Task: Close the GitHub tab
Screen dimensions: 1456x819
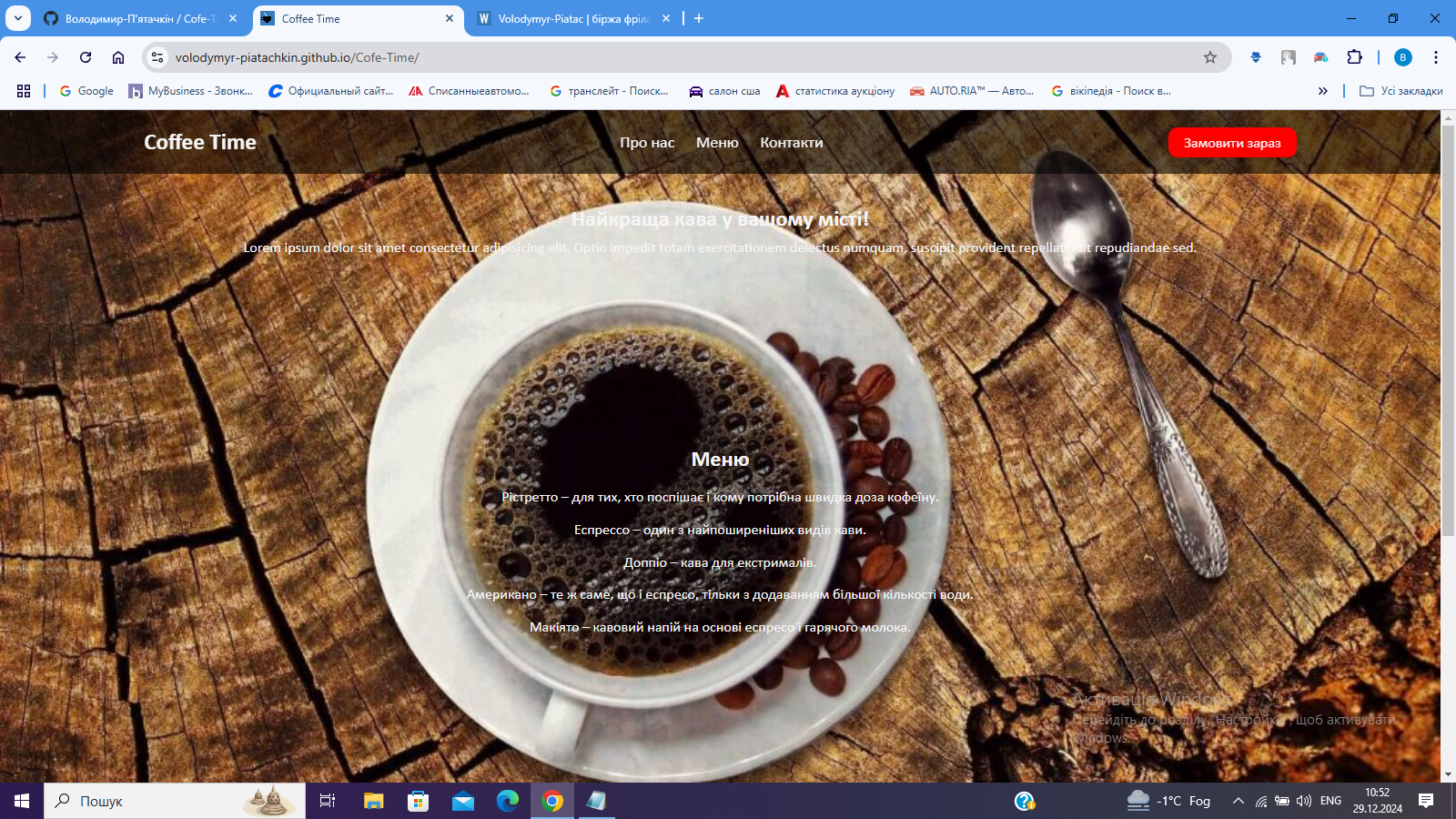Action: [x=233, y=18]
